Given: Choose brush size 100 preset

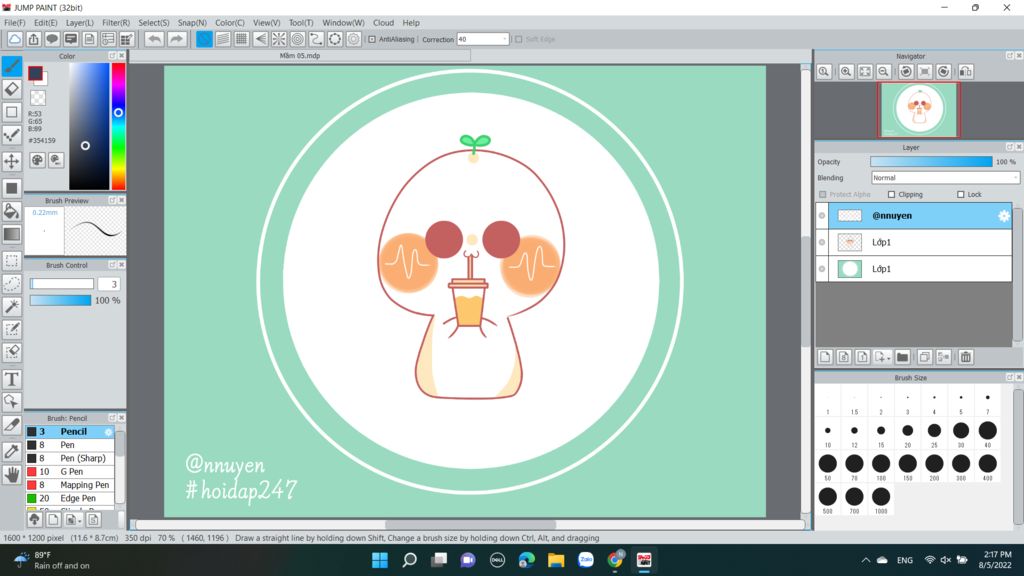Looking at the screenshot, I should pos(881,466).
